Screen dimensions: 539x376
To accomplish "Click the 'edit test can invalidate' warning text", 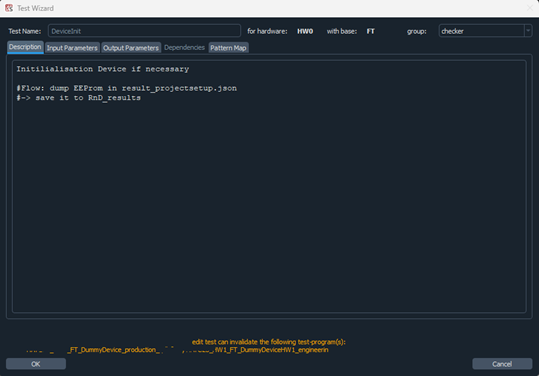I will point(269,342).
